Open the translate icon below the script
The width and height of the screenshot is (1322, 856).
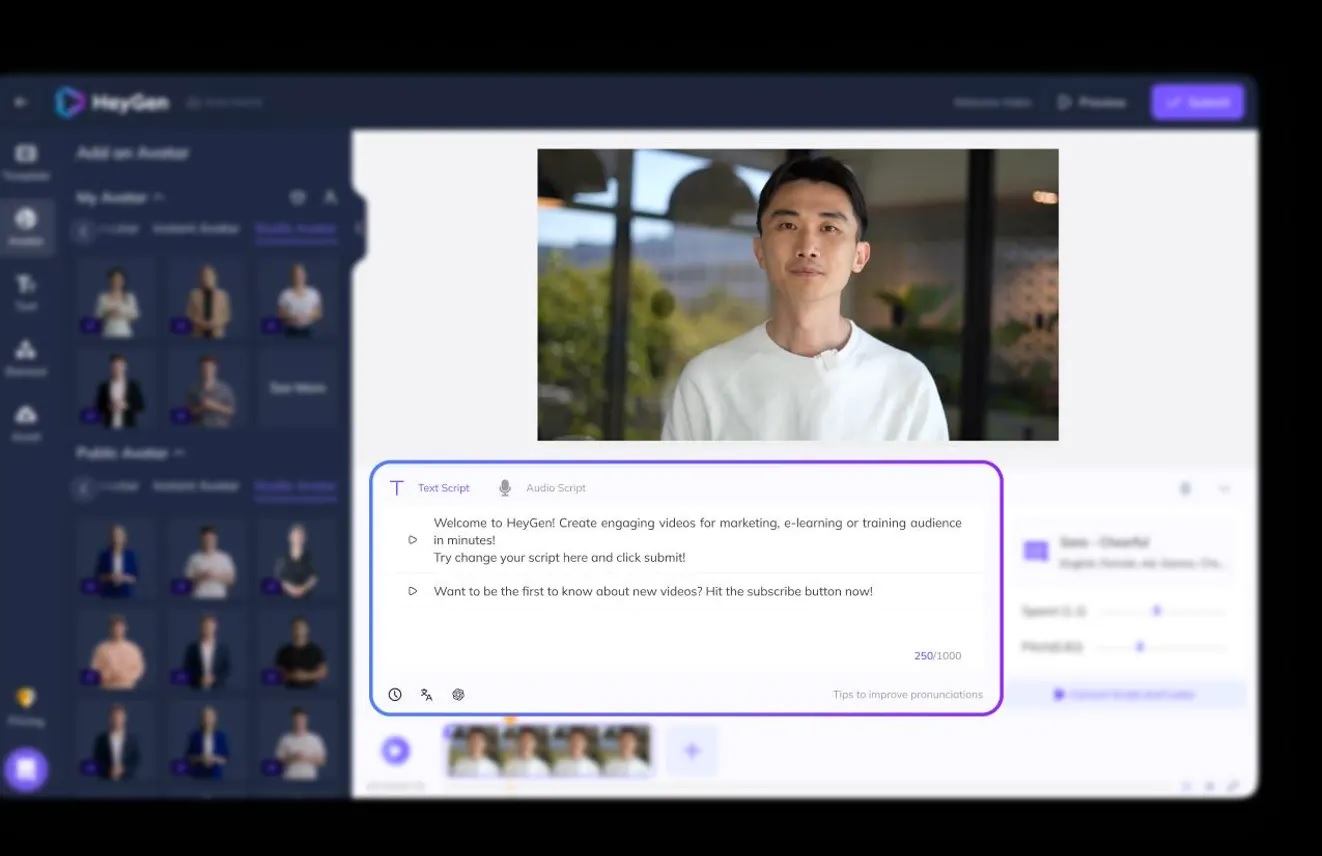click(x=427, y=694)
